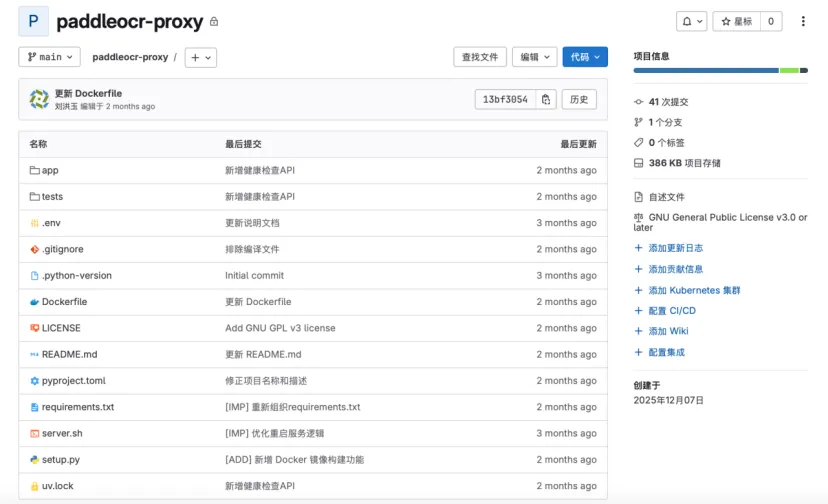This screenshot has width=828, height=504.
Task: Open commit '[IMP] 优化重启服务逻辑'
Action: tap(275, 433)
